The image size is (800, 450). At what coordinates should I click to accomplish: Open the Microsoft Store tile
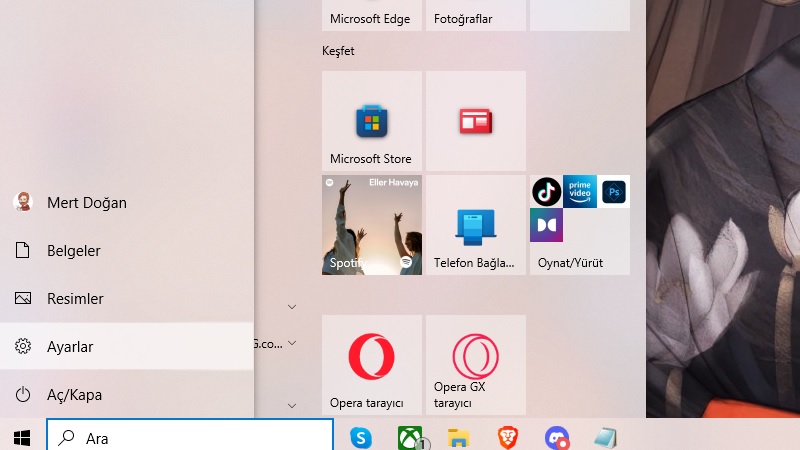372,121
